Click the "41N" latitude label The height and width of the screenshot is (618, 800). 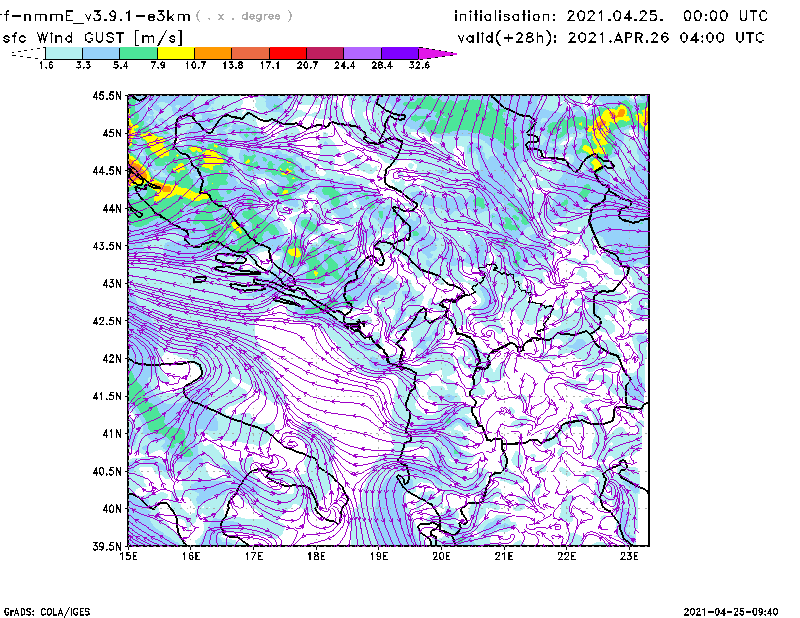tap(112, 434)
